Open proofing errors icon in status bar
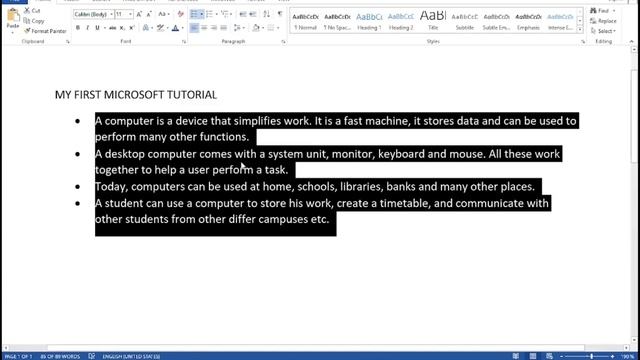640x360 pixels. pos(91,356)
